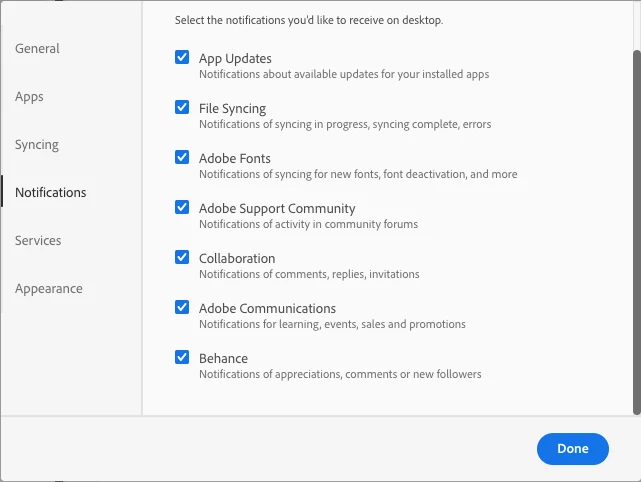
Task: Click 'Notifications of appreciations, comments' description
Action: (x=340, y=374)
